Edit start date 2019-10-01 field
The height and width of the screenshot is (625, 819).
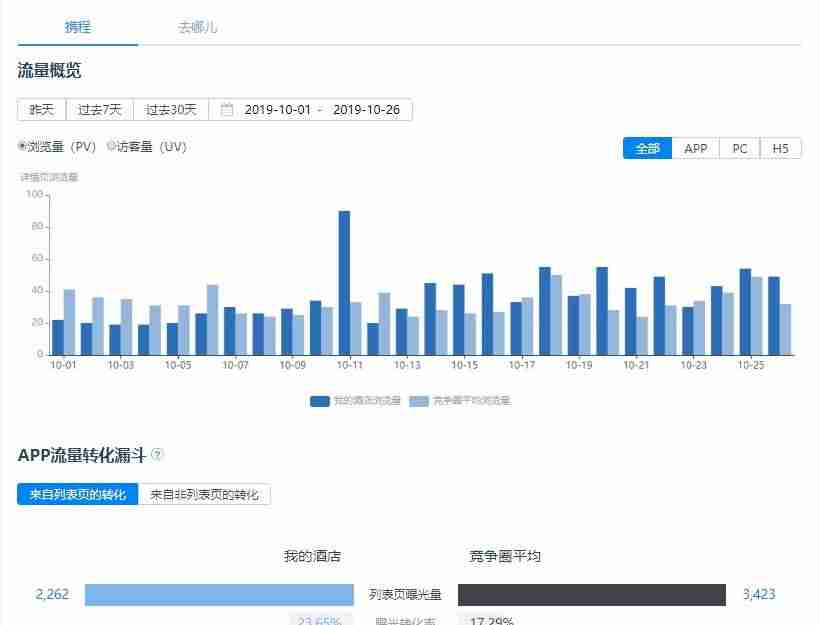(x=277, y=110)
